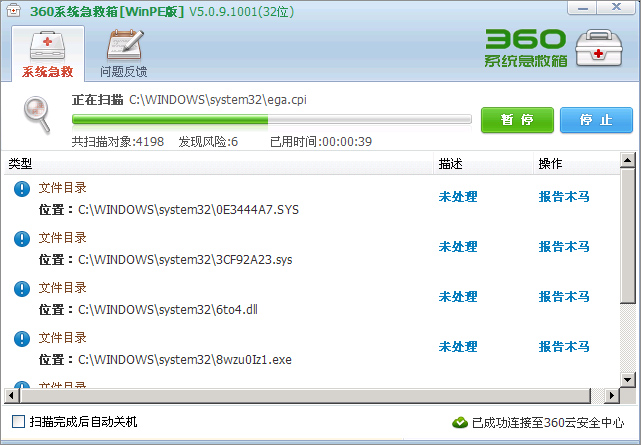This screenshot has height=445, width=641.
Task: Click current scan path ega.cpi text
Action: tap(218, 100)
